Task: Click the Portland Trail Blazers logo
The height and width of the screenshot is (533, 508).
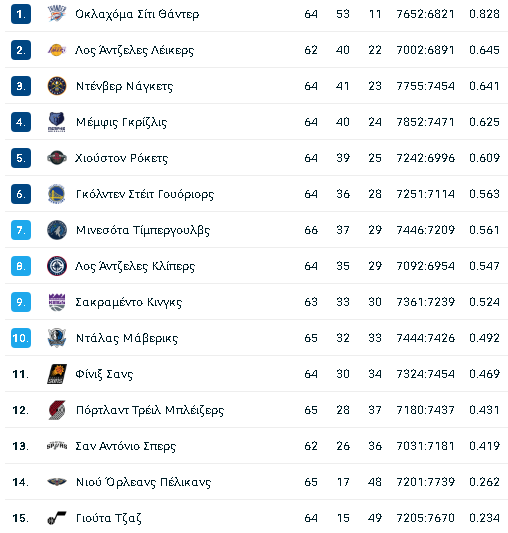Action: tap(56, 410)
